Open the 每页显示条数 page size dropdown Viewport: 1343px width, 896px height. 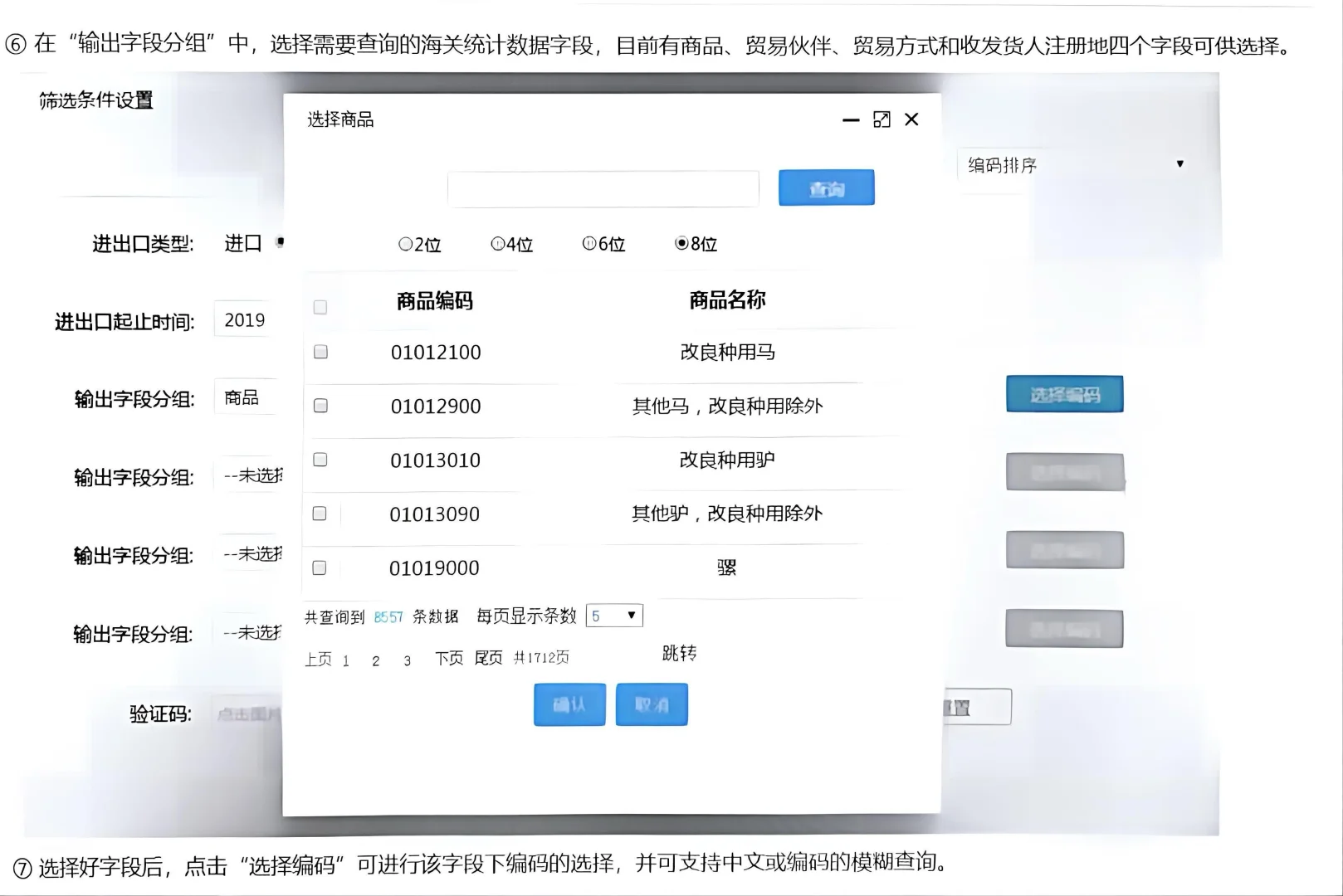pos(614,615)
